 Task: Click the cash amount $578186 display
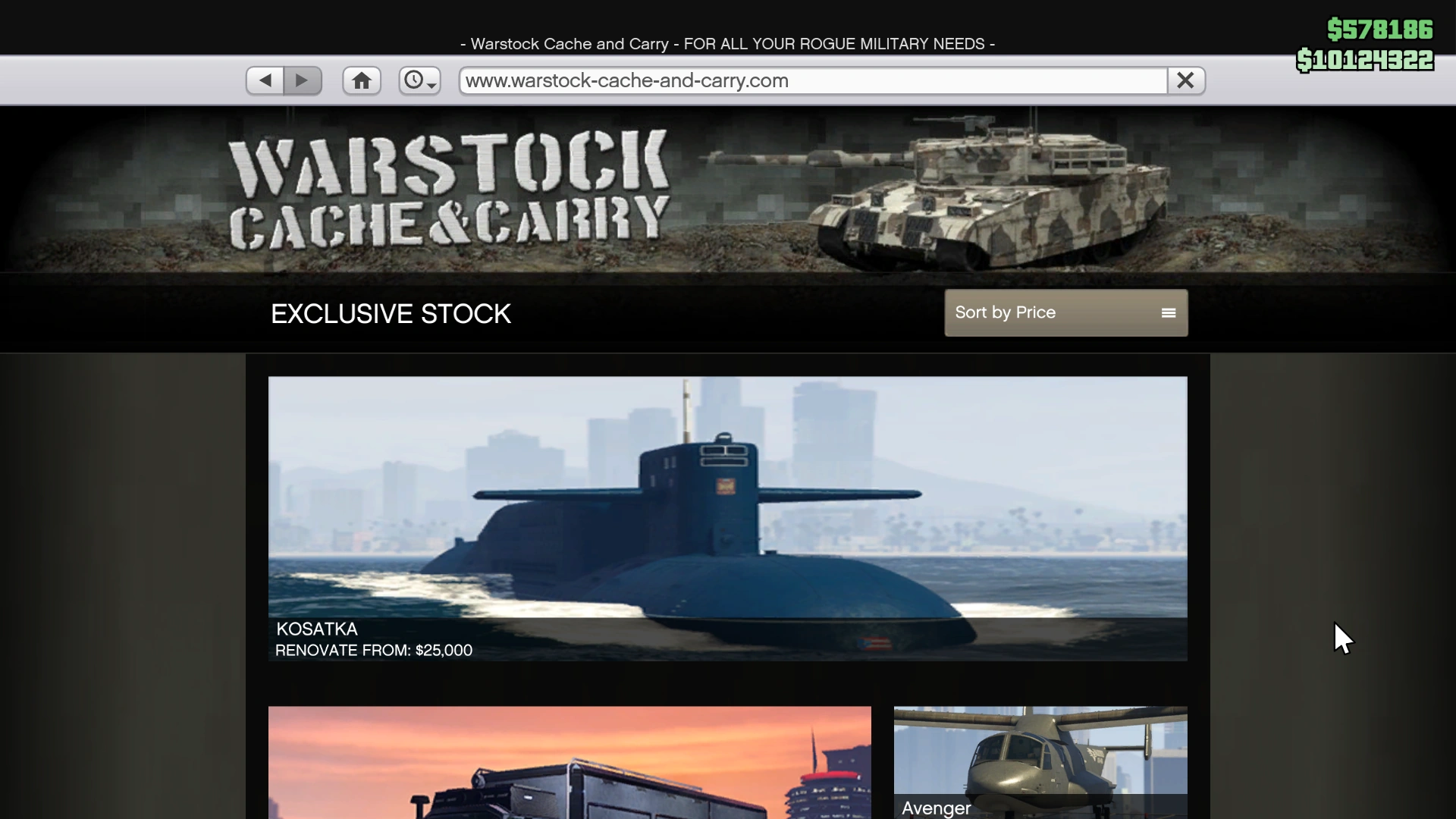[x=1379, y=30]
